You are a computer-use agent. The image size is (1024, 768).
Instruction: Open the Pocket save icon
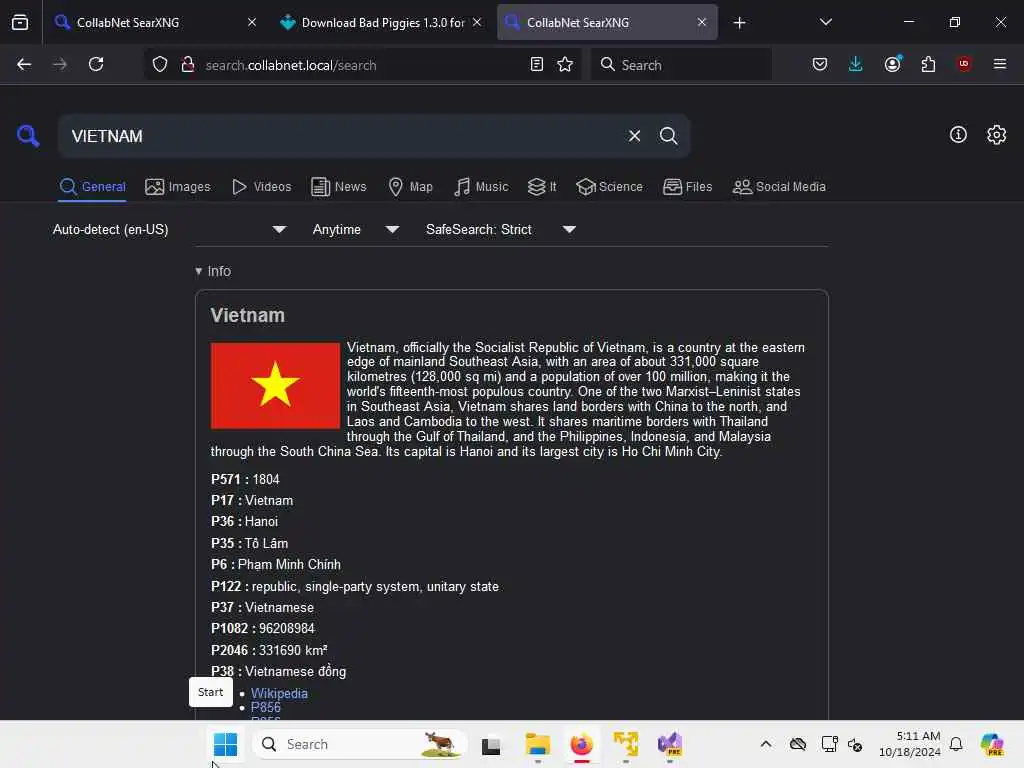(820, 65)
